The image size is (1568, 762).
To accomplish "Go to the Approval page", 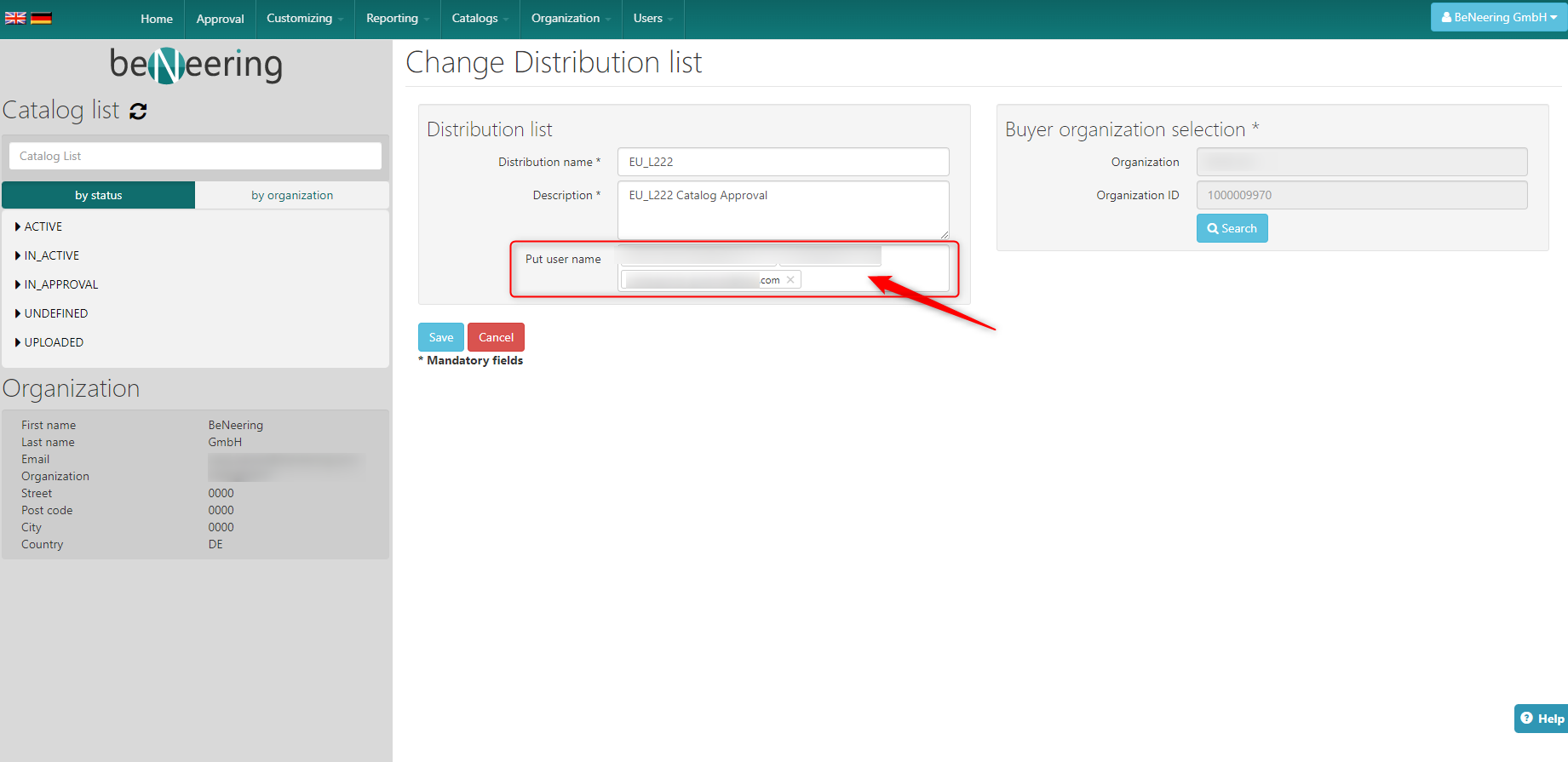I will 220,19.
